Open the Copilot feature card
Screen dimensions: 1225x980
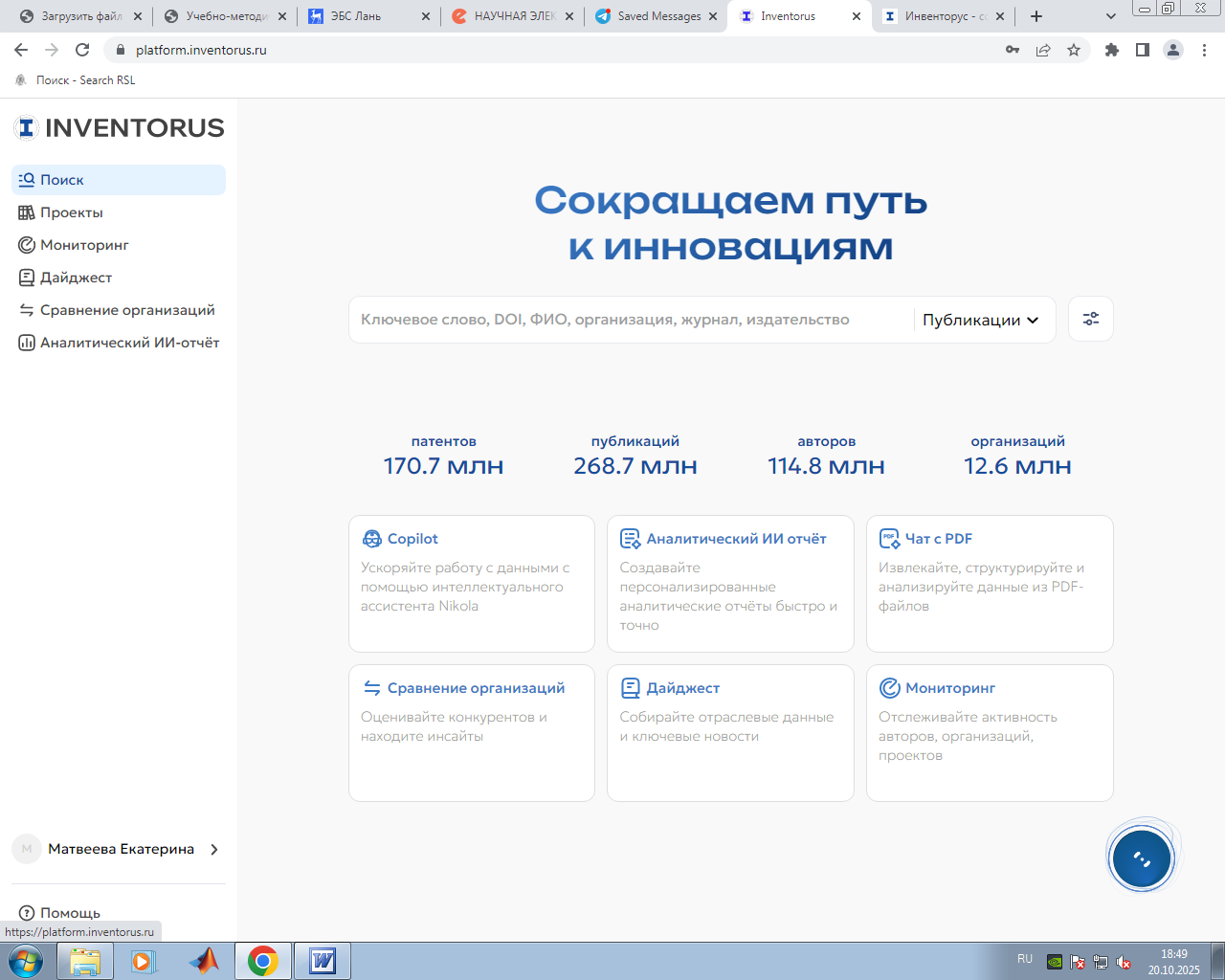pos(471,583)
